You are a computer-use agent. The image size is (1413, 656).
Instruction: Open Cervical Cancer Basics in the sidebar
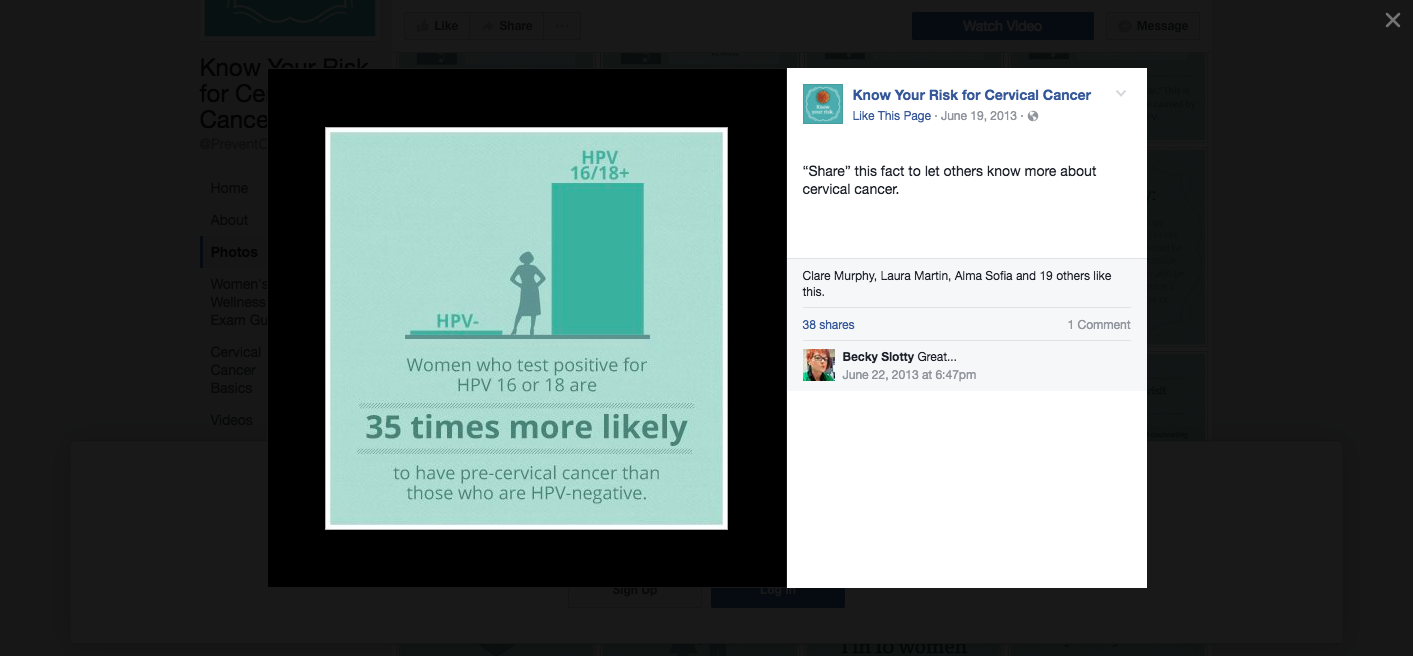234,369
